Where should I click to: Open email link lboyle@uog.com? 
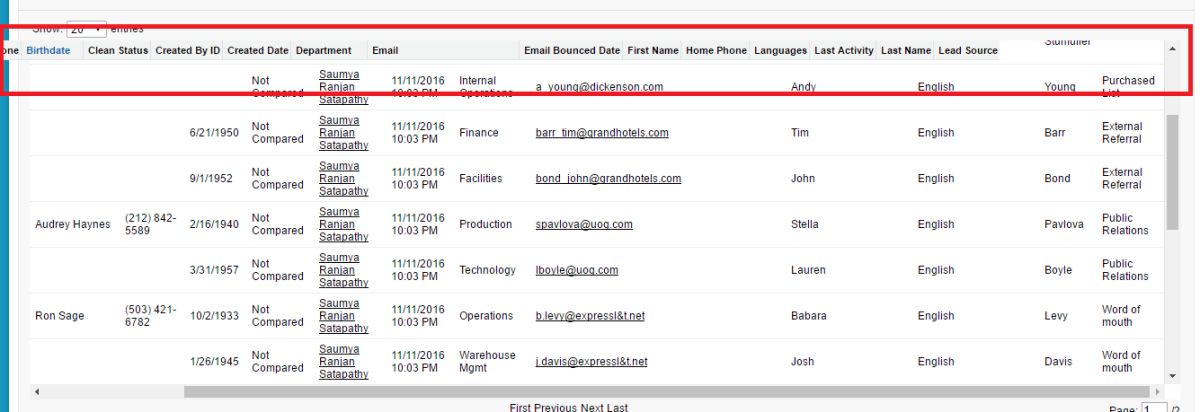[x=577, y=270]
